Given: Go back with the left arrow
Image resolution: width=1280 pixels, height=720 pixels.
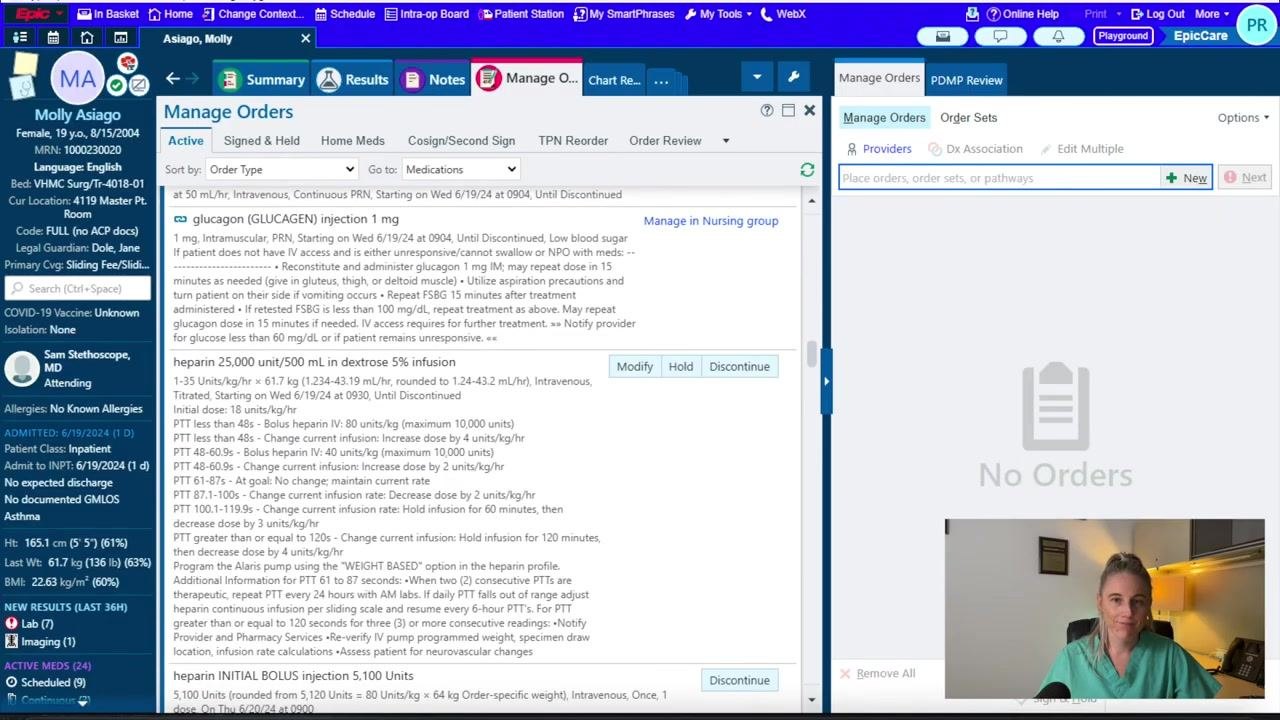Looking at the screenshot, I should 173,79.
